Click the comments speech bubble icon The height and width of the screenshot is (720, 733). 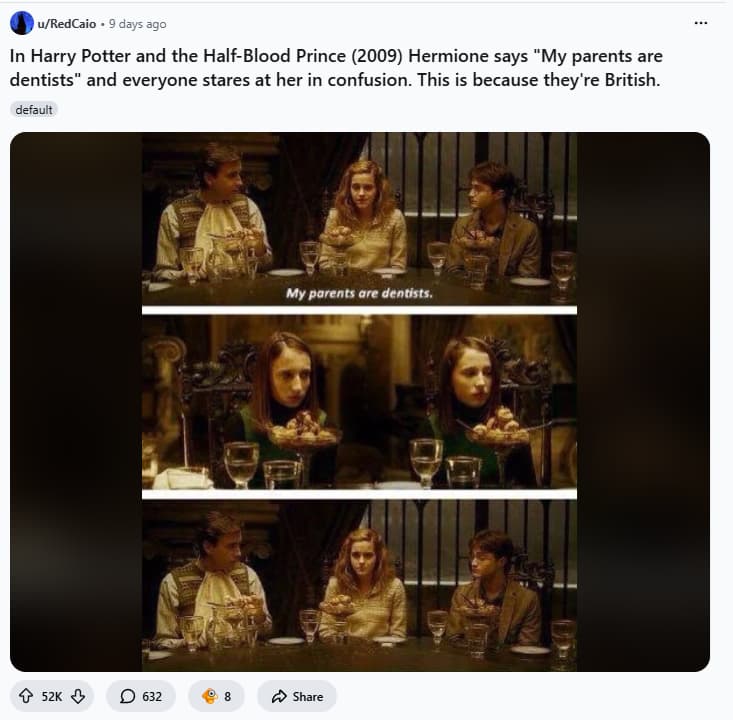[x=127, y=696]
